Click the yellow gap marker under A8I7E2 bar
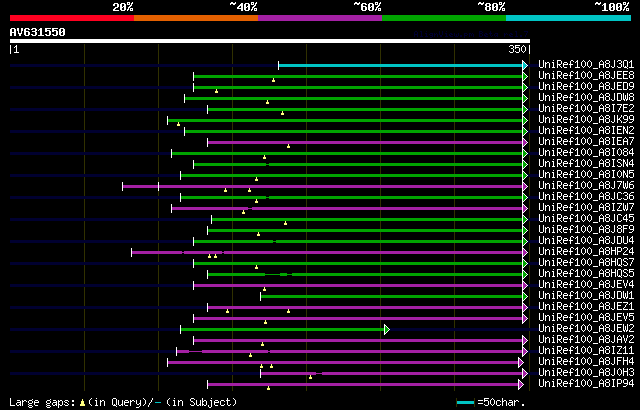The height and width of the screenshot is (410, 640). coord(282,113)
